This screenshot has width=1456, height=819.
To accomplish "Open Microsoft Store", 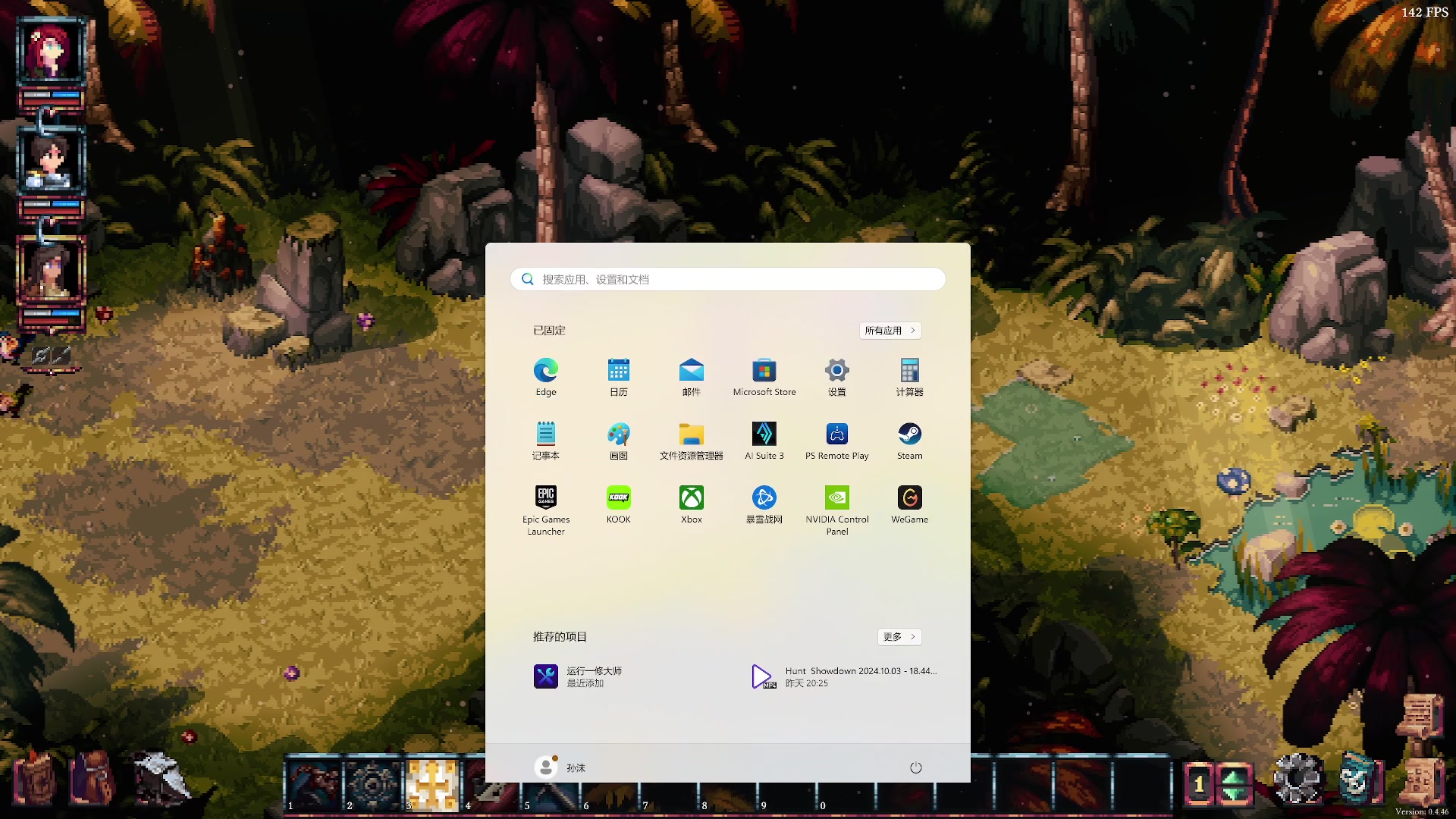I will 764,377.
